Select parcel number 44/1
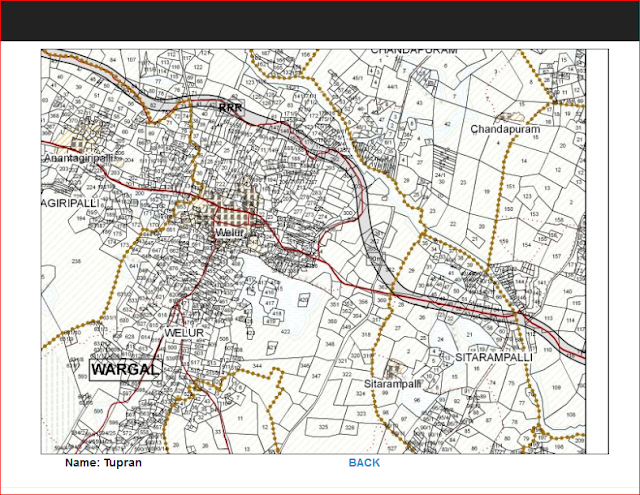640x495 pixels. (x=392, y=87)
